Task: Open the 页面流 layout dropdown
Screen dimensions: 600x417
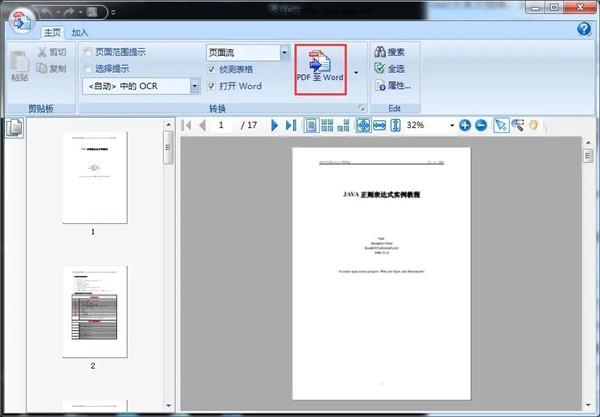Action: 284,52
